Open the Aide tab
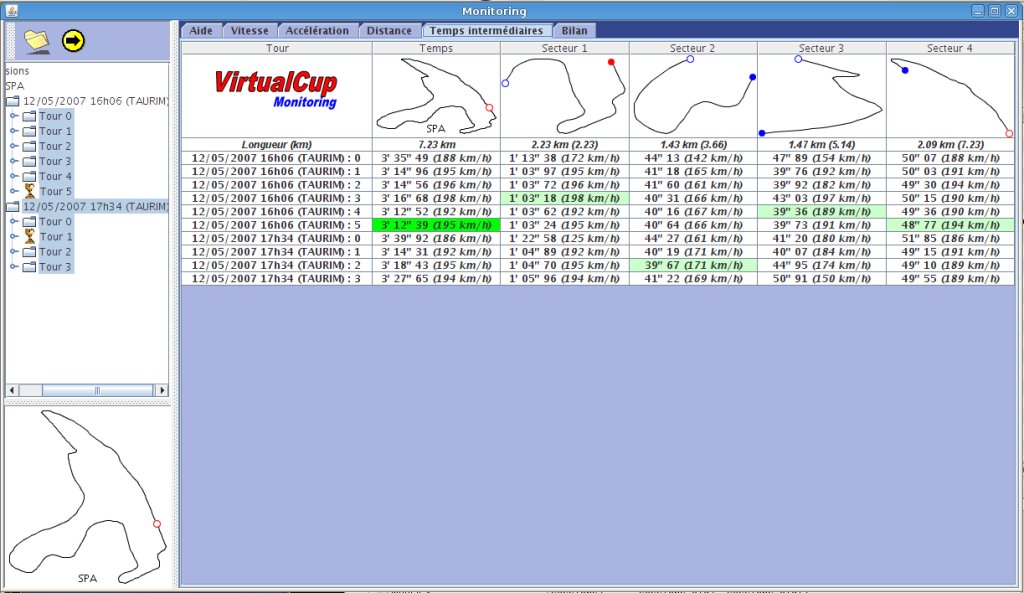The width and height of the screenshot is (1024, 593). coord(201,31)
